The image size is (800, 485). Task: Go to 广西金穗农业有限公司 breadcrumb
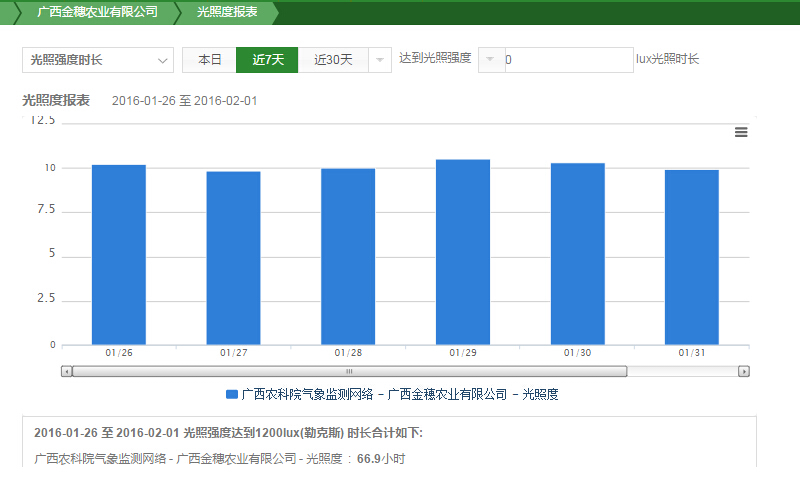96,12
